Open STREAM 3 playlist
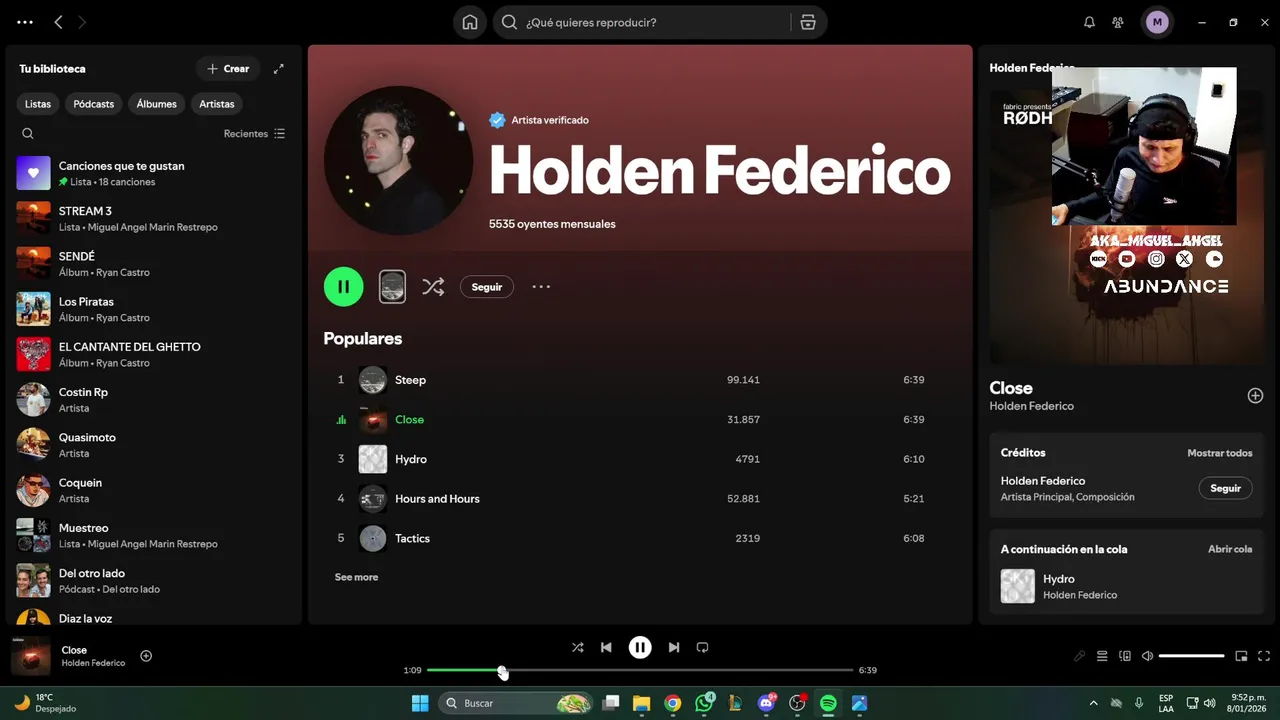 [155, 218]
